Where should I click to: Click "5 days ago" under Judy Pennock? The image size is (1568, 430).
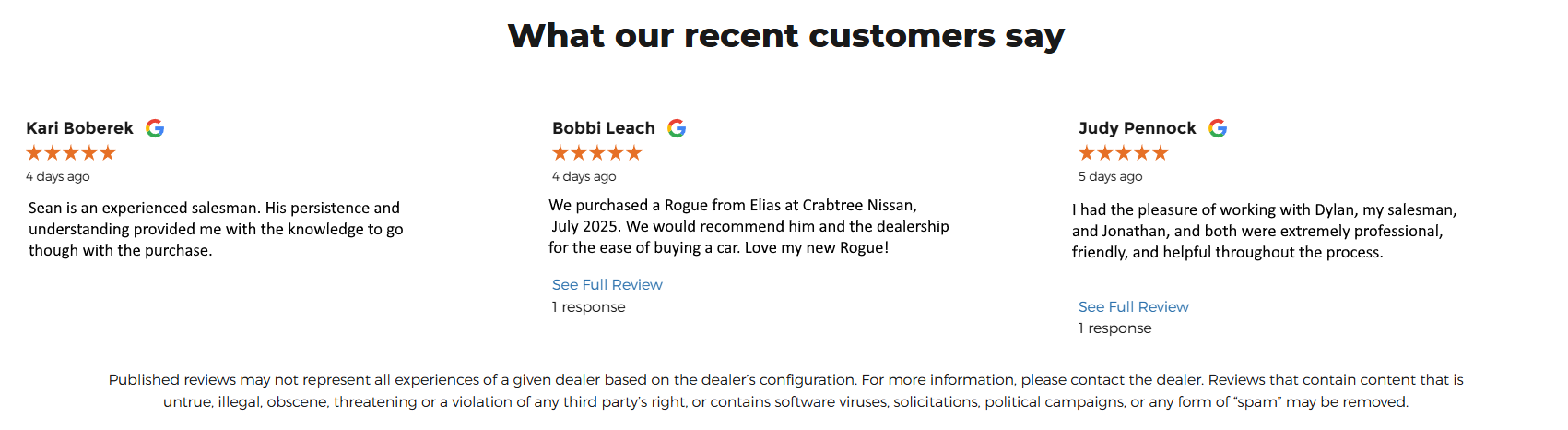(x=1111, y=176)
